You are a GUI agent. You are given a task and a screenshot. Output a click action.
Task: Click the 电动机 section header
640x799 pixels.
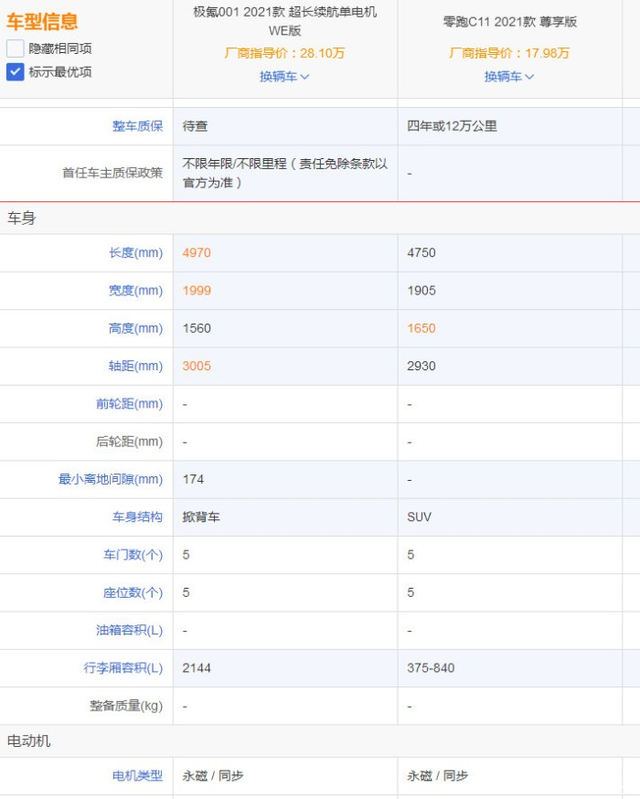(29, 740)
